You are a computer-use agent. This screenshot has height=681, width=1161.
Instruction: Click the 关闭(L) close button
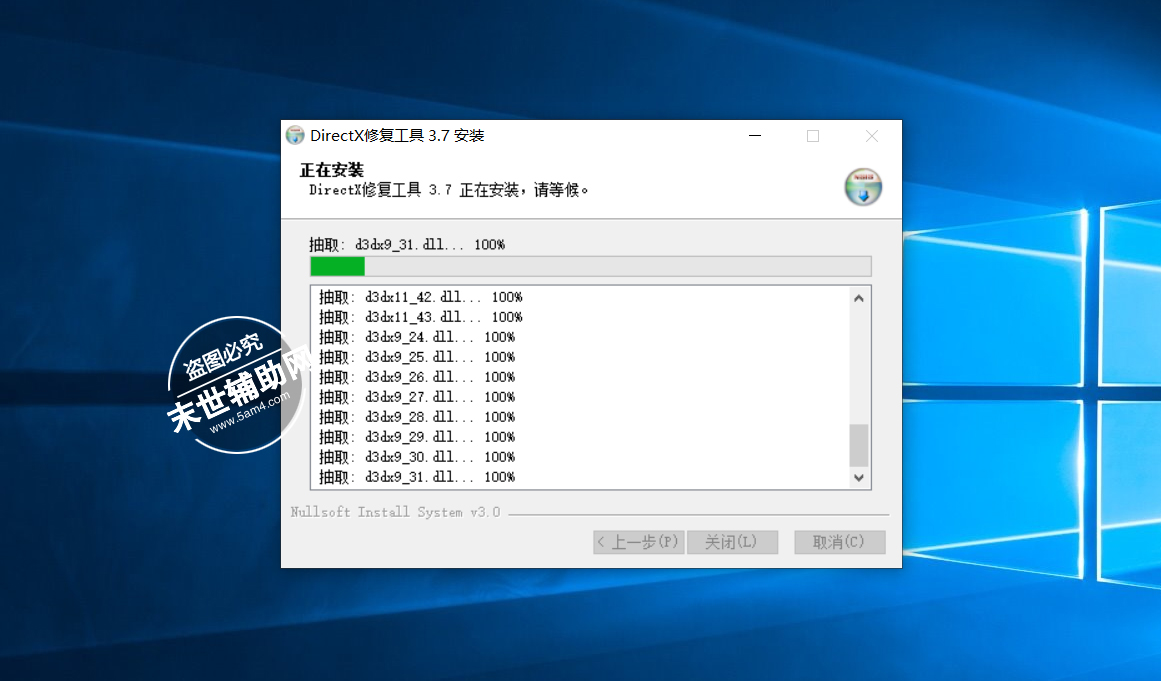click(x=732, y=542)
